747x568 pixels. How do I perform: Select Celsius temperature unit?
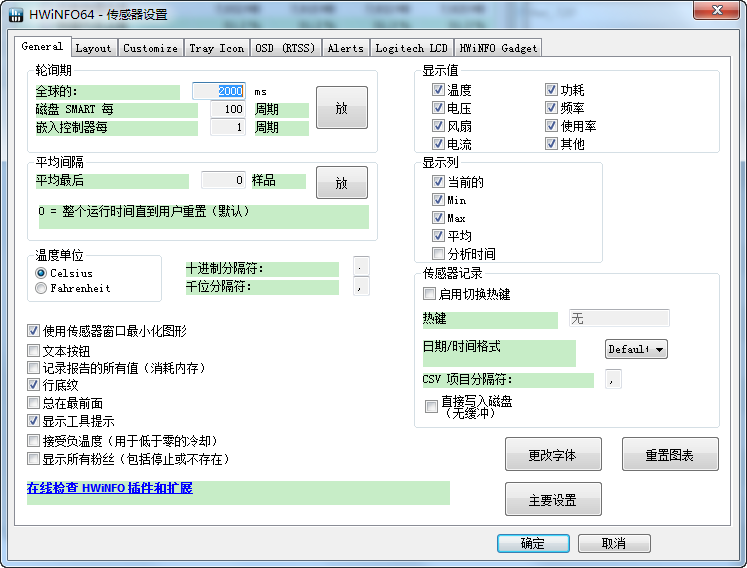coord(41,273)
